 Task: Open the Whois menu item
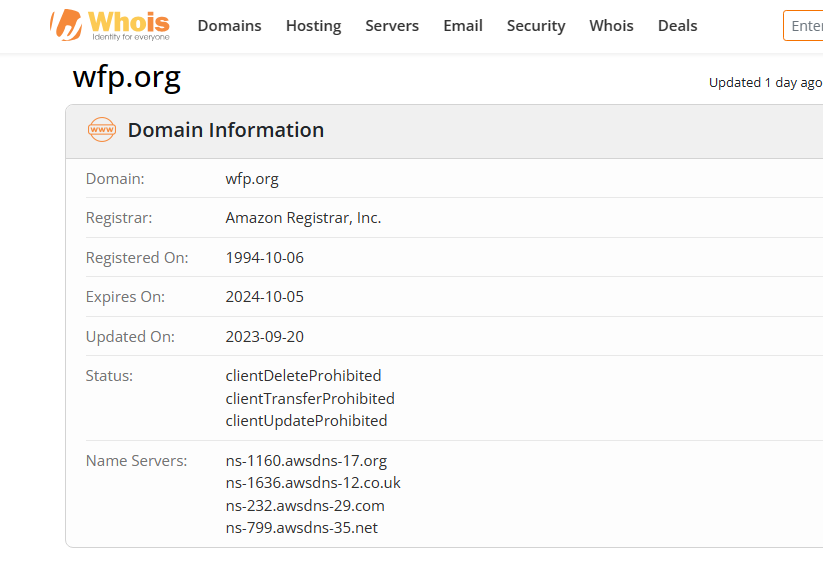[x=611, y=26]
